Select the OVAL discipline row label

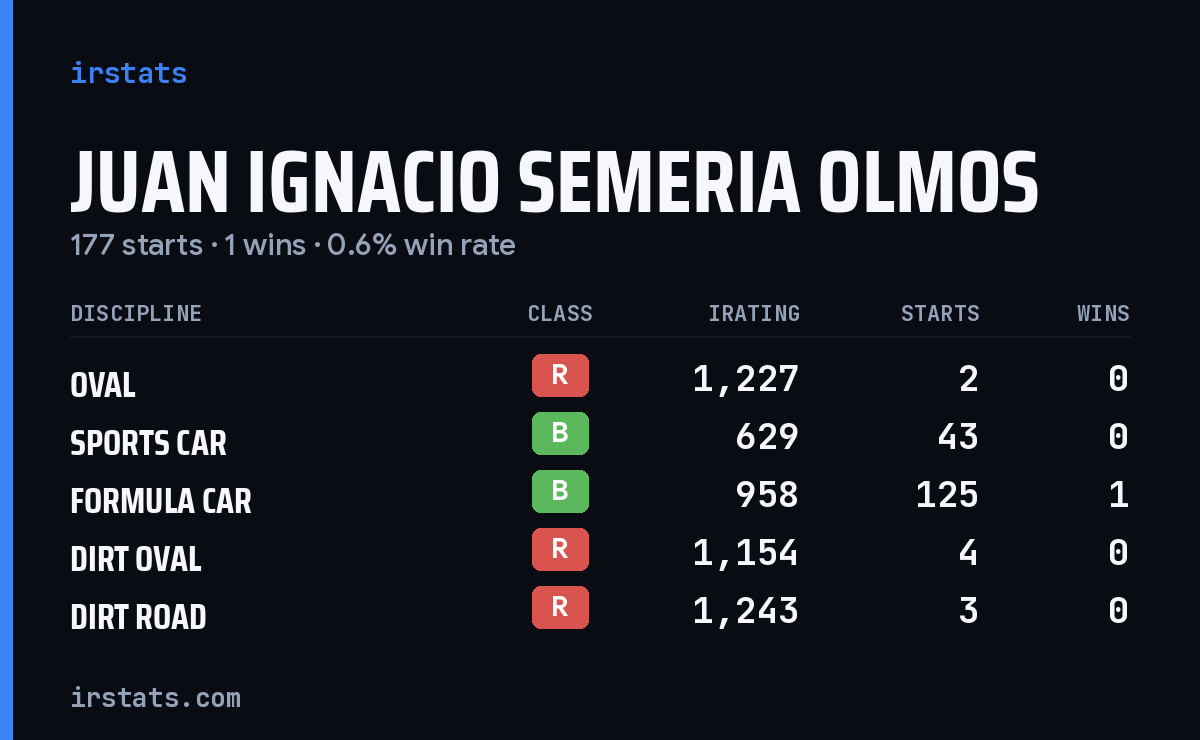pyautogui.click(x=103, y=385)
